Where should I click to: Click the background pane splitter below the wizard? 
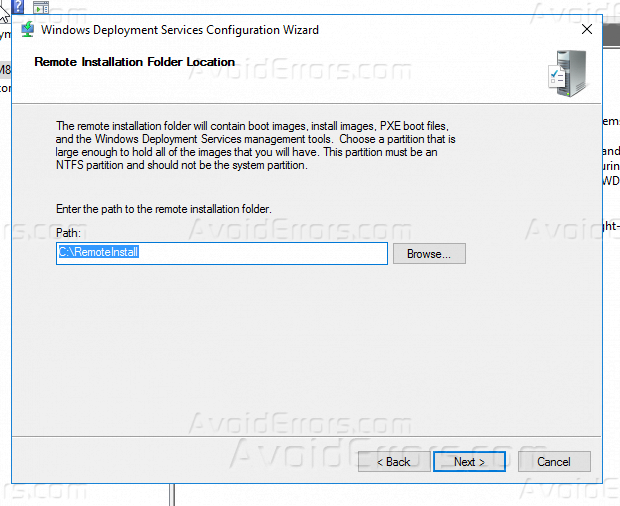point(172,495)
